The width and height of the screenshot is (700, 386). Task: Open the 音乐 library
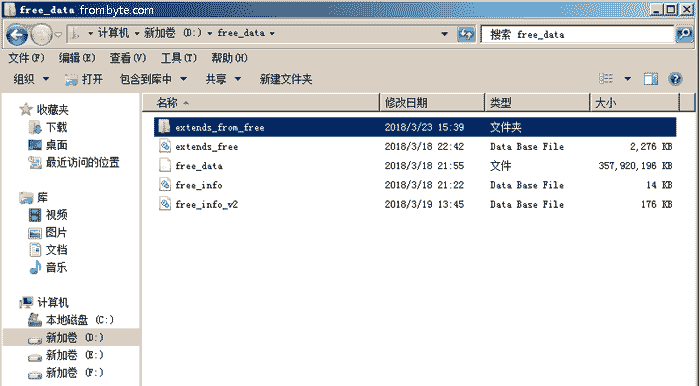click(56, 267)
